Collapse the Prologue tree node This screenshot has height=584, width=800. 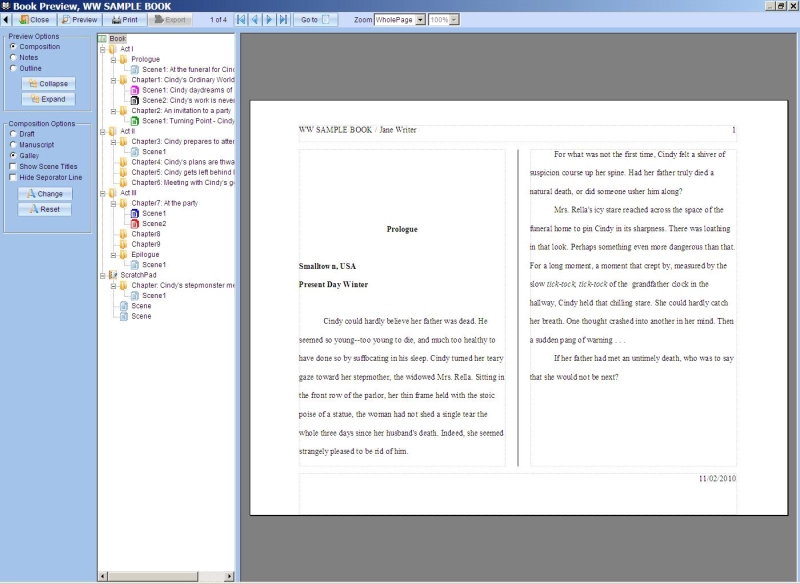[113, 59]
